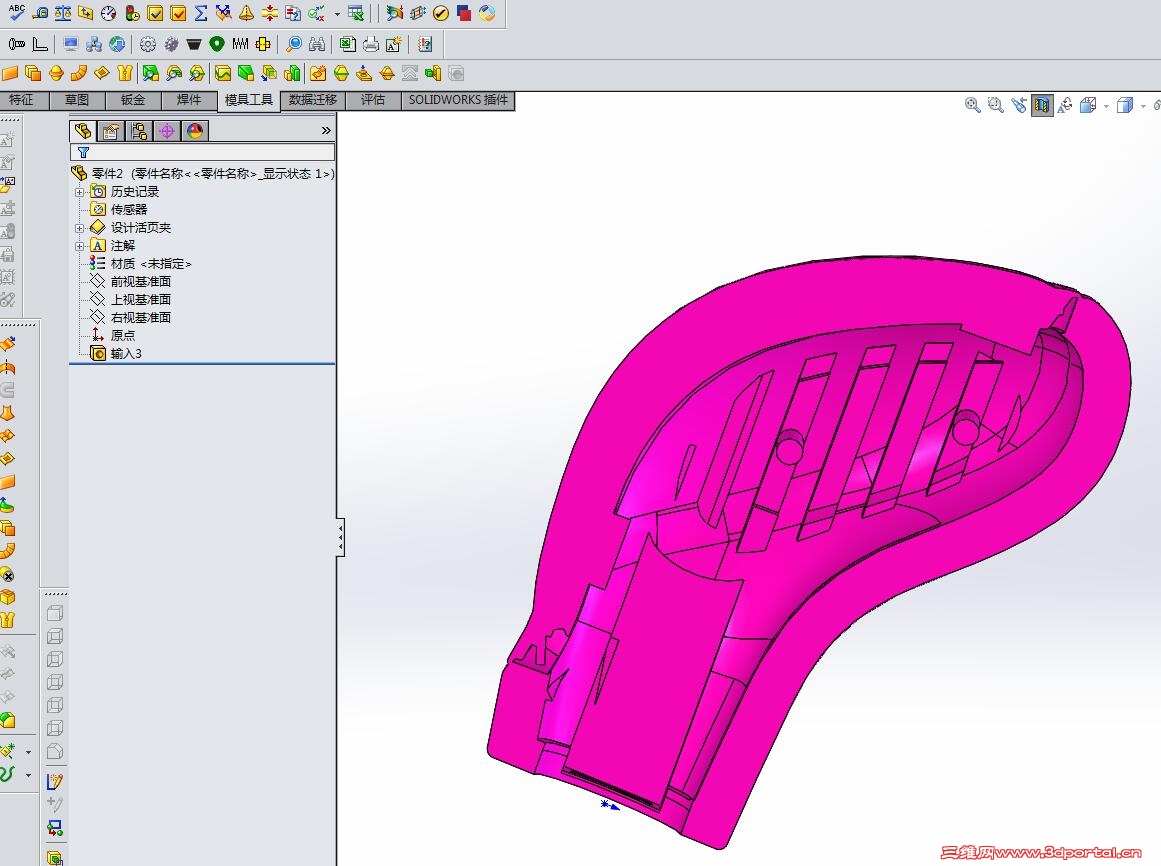Image resolution: width=1161 pixels, height=866 pixels.
Task: Select 原点 origin item
Action: (113, 335)
